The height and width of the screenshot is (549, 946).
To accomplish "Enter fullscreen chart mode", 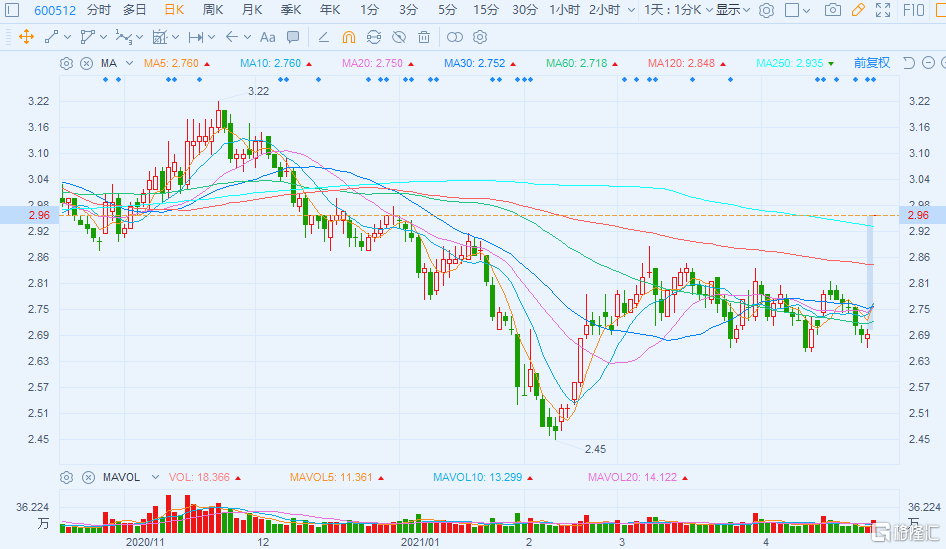I will coord(882,10).
